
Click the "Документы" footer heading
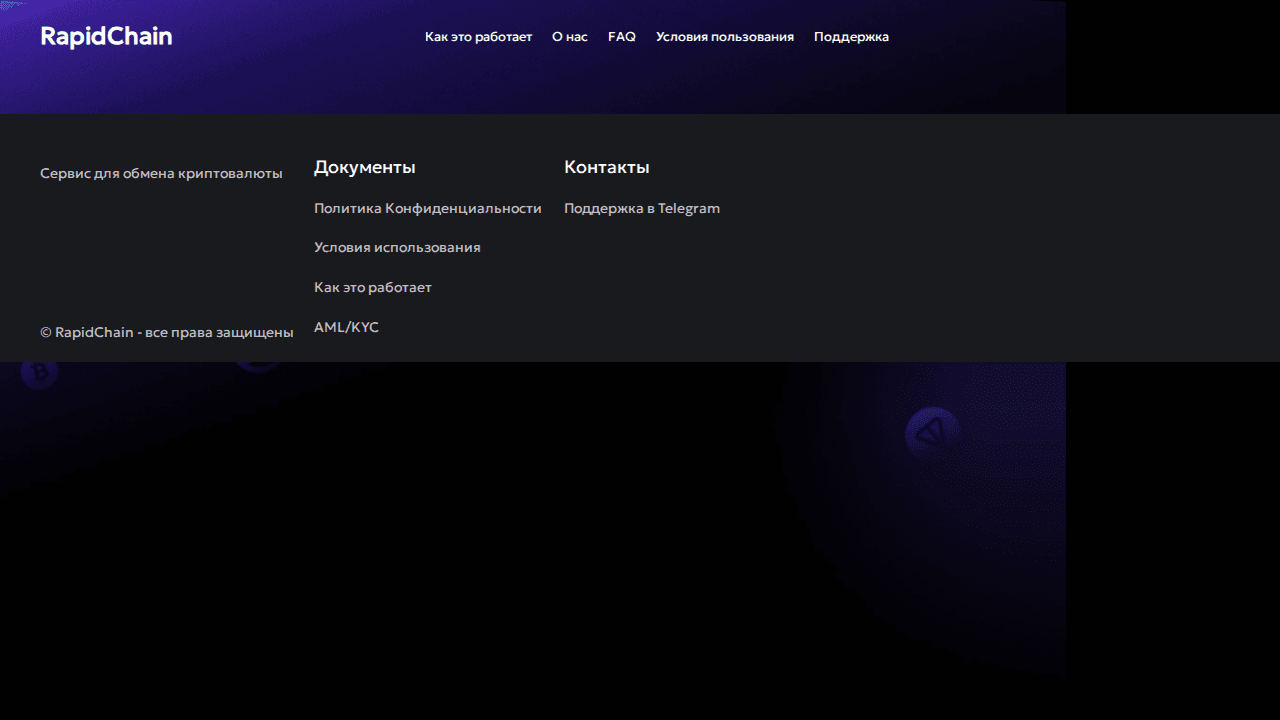tap(364, 167)
